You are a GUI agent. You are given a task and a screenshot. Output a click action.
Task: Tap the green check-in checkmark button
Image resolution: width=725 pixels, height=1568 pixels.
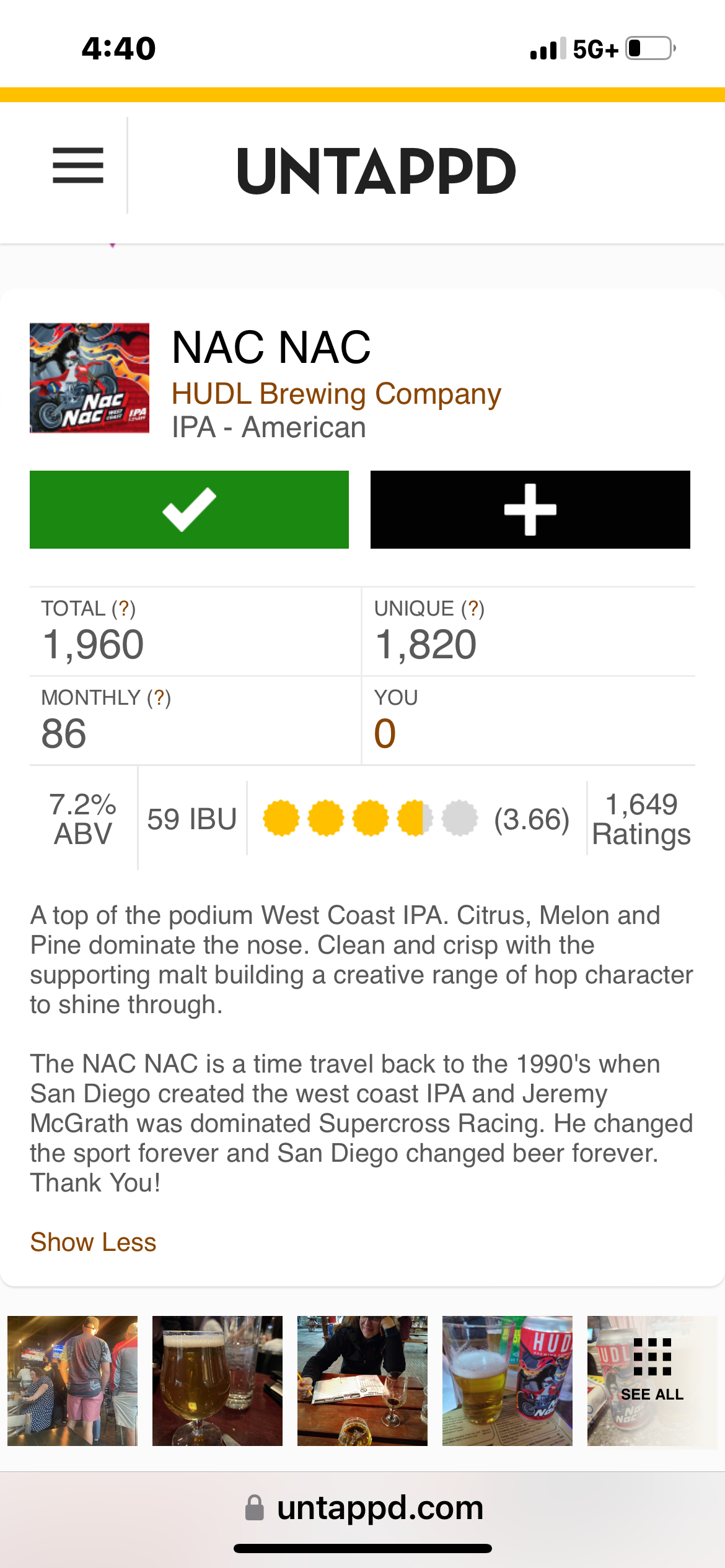tap(189, 510)
